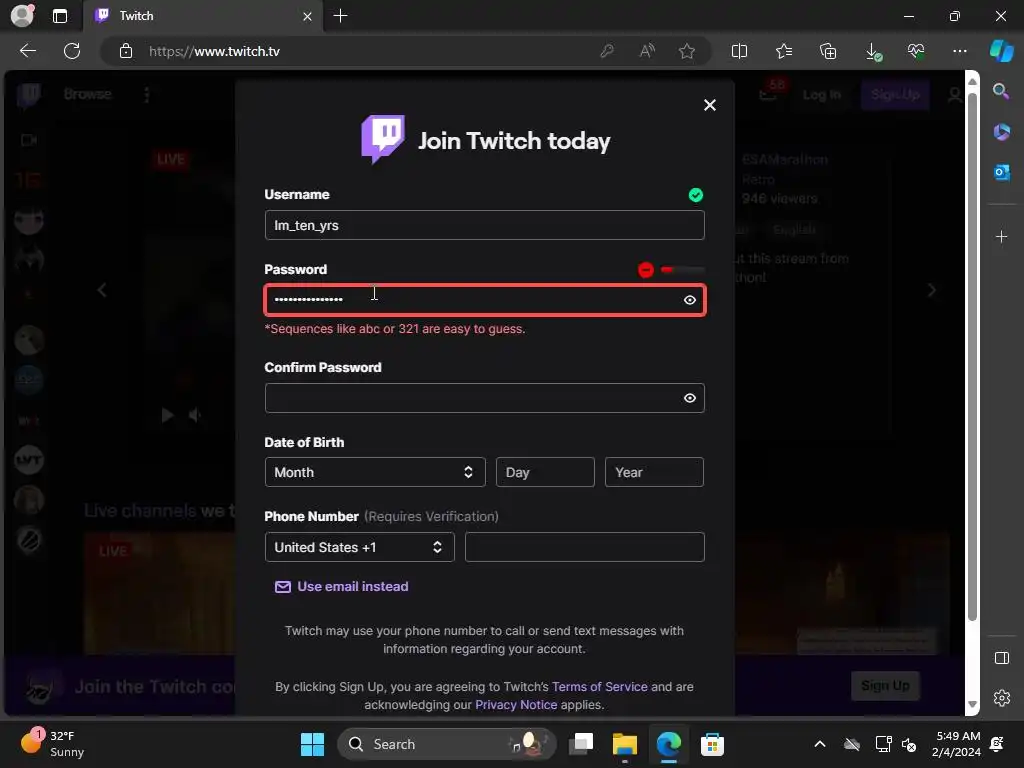
Task: Open Collections in Edge toolbar
Action: 828,51
